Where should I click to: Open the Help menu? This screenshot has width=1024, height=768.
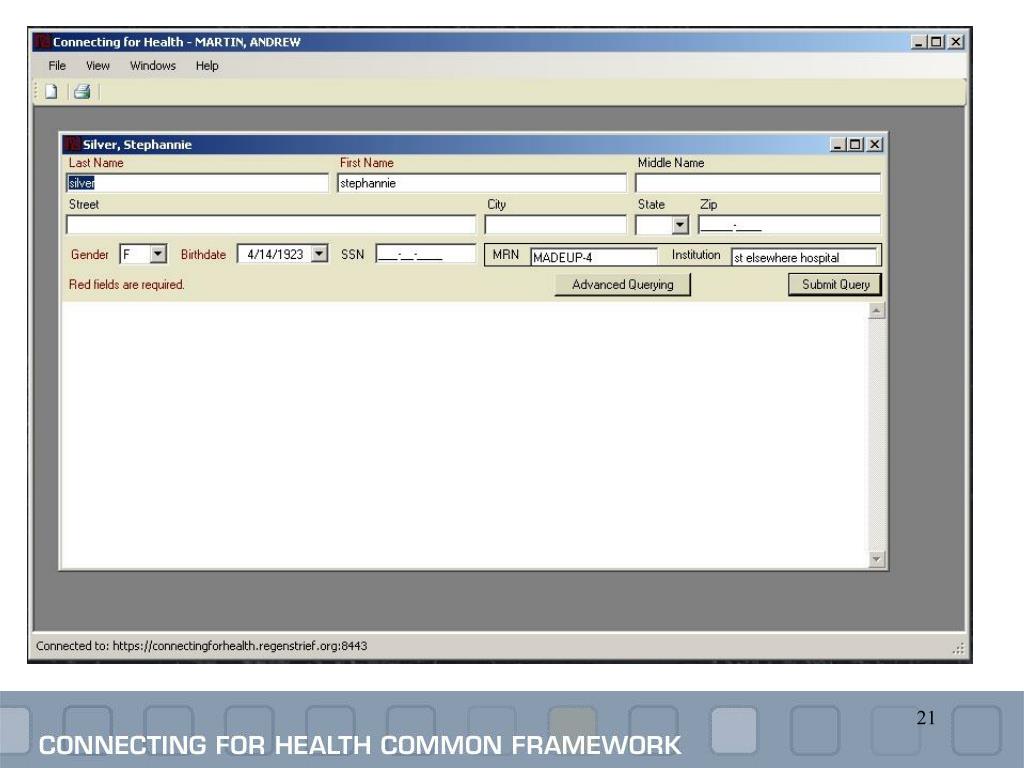[x=207, y=66]
